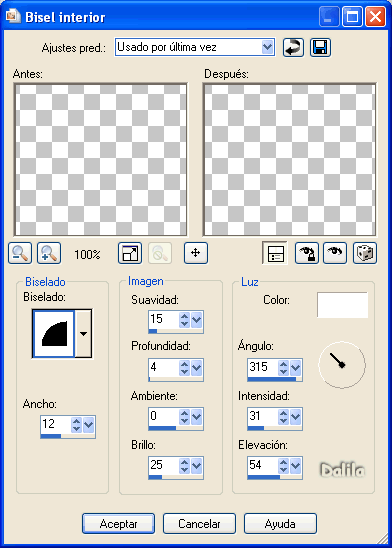Click the save preset floppy disk icon
This screenshot has width=392, height=548.
(x=320, y=47)
